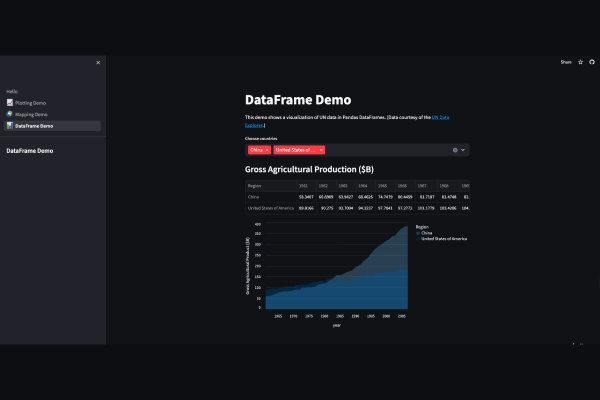This screenshot has width=600, height=400.
Task: Close the sidebar with the X icon
Action: click(x=98, y=63)
